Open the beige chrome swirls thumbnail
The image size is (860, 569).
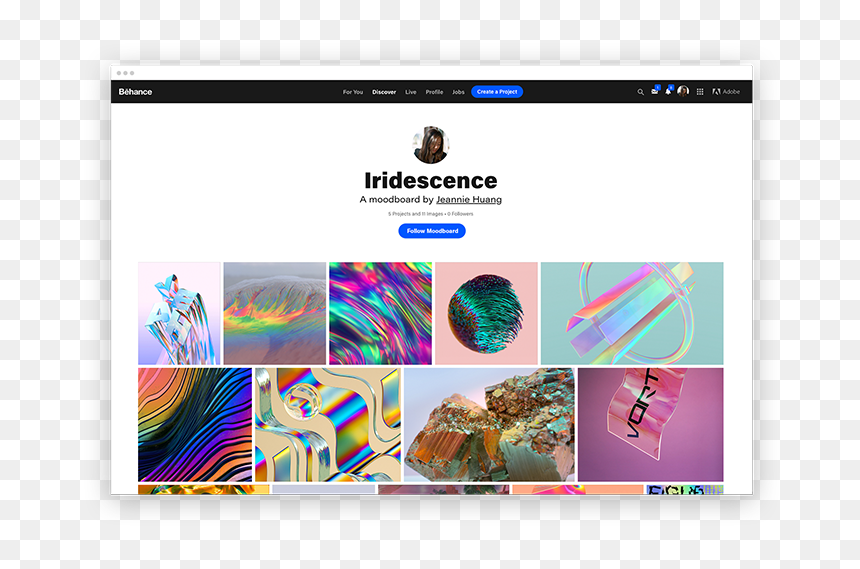pos(328,425)
